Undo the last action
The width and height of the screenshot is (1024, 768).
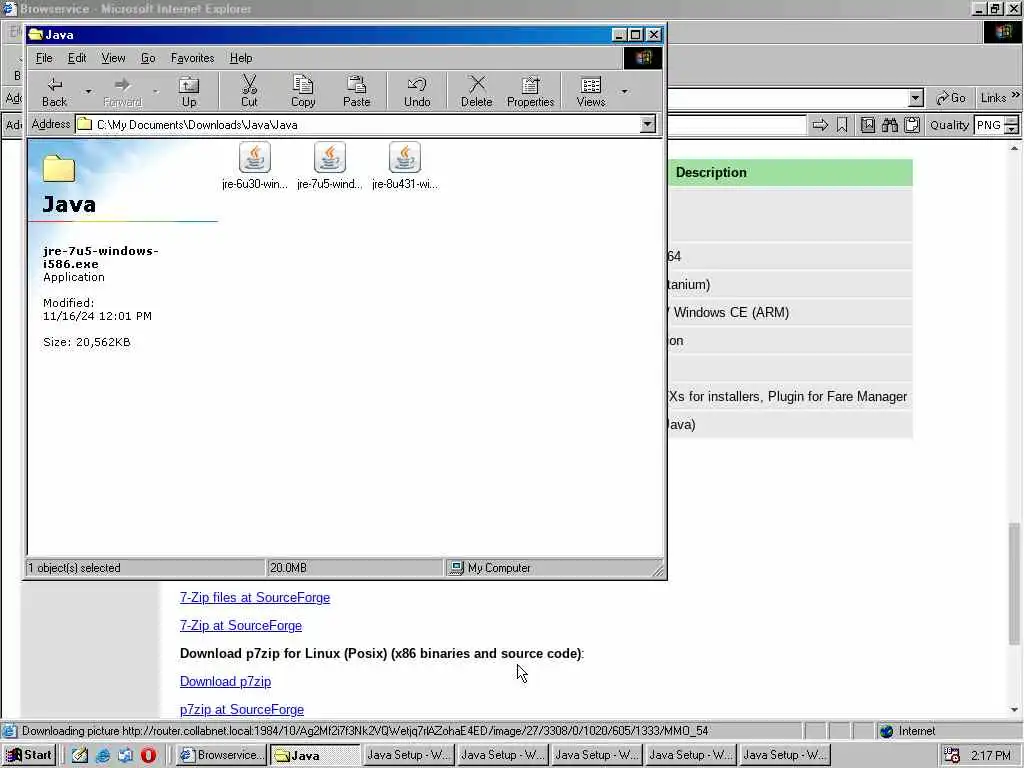pos(417,91)
